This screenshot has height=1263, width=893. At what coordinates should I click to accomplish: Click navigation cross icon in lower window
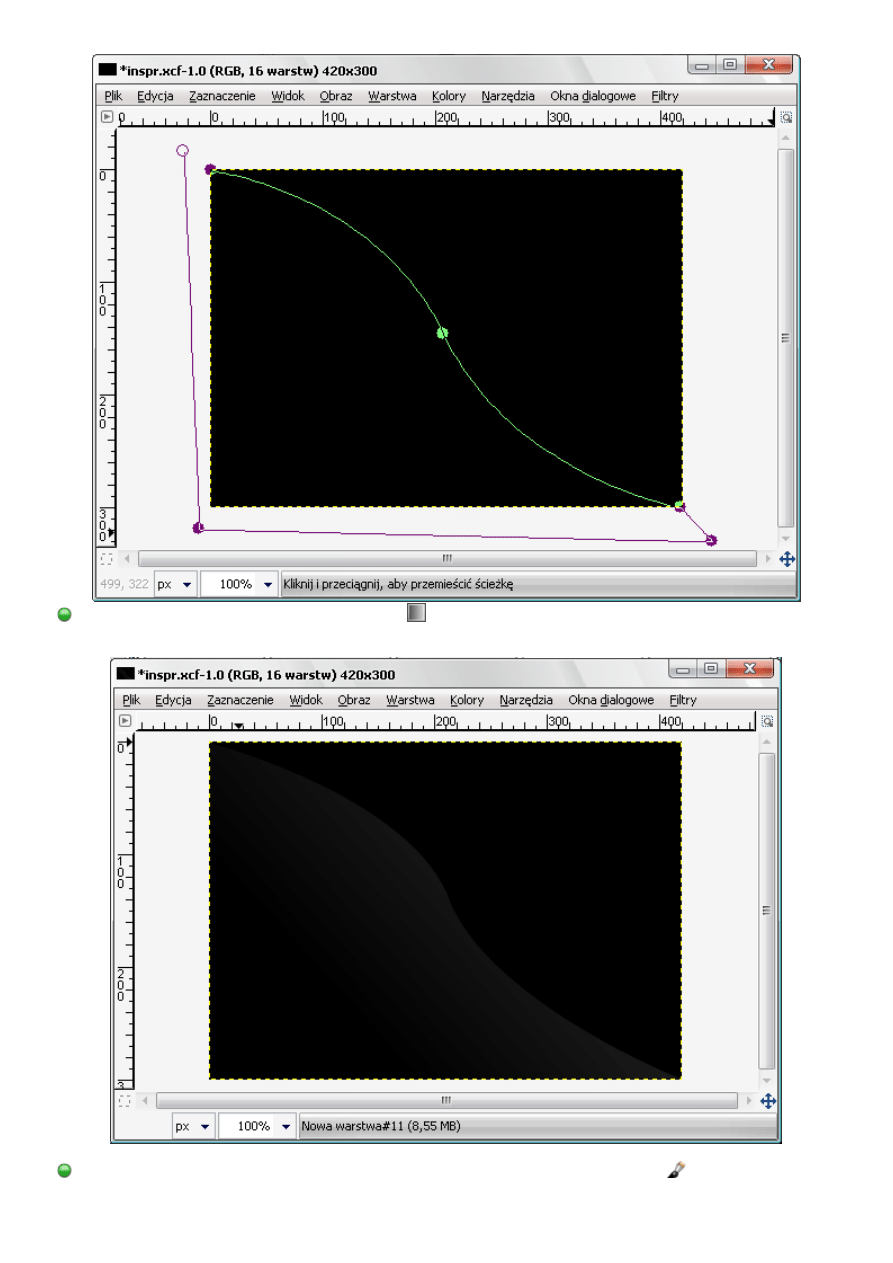pyautogui.click(x=768, y=1101)
